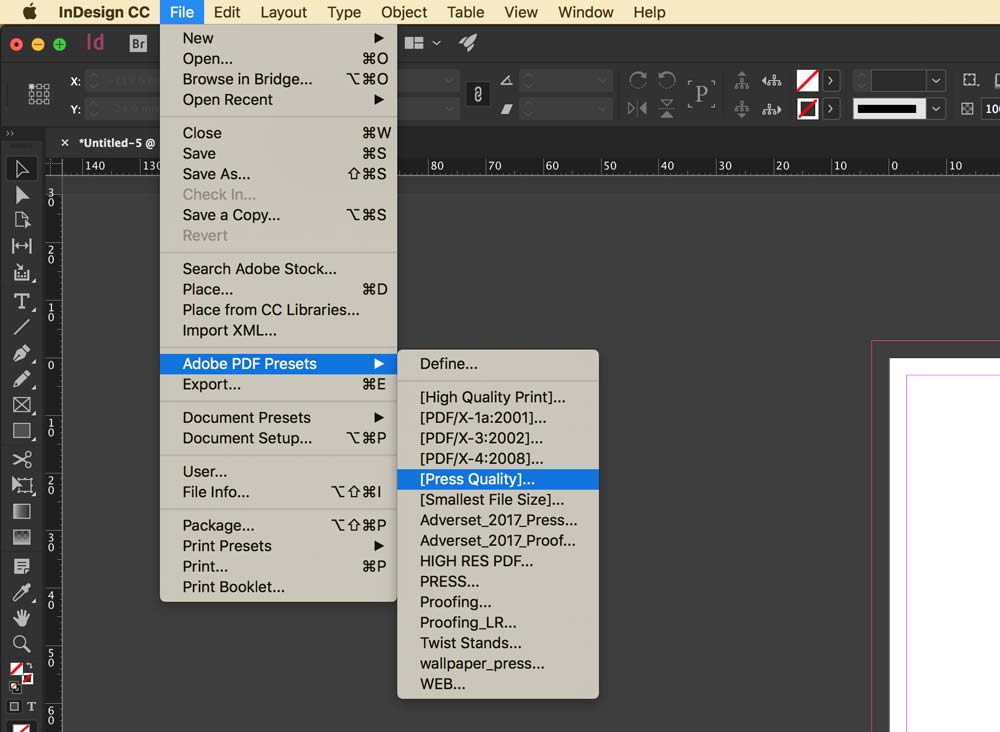Choose [Smallest File Size] preset
Viewport: 1000px width, 732px height.
tap(497, 499)
